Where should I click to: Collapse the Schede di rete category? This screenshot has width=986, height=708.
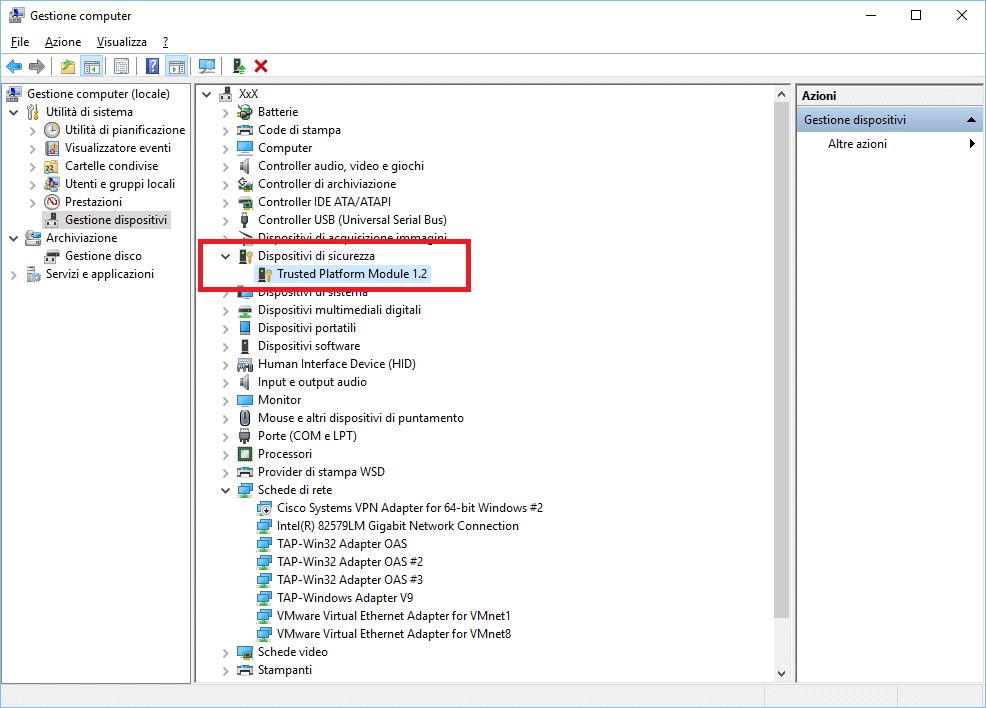225,490
